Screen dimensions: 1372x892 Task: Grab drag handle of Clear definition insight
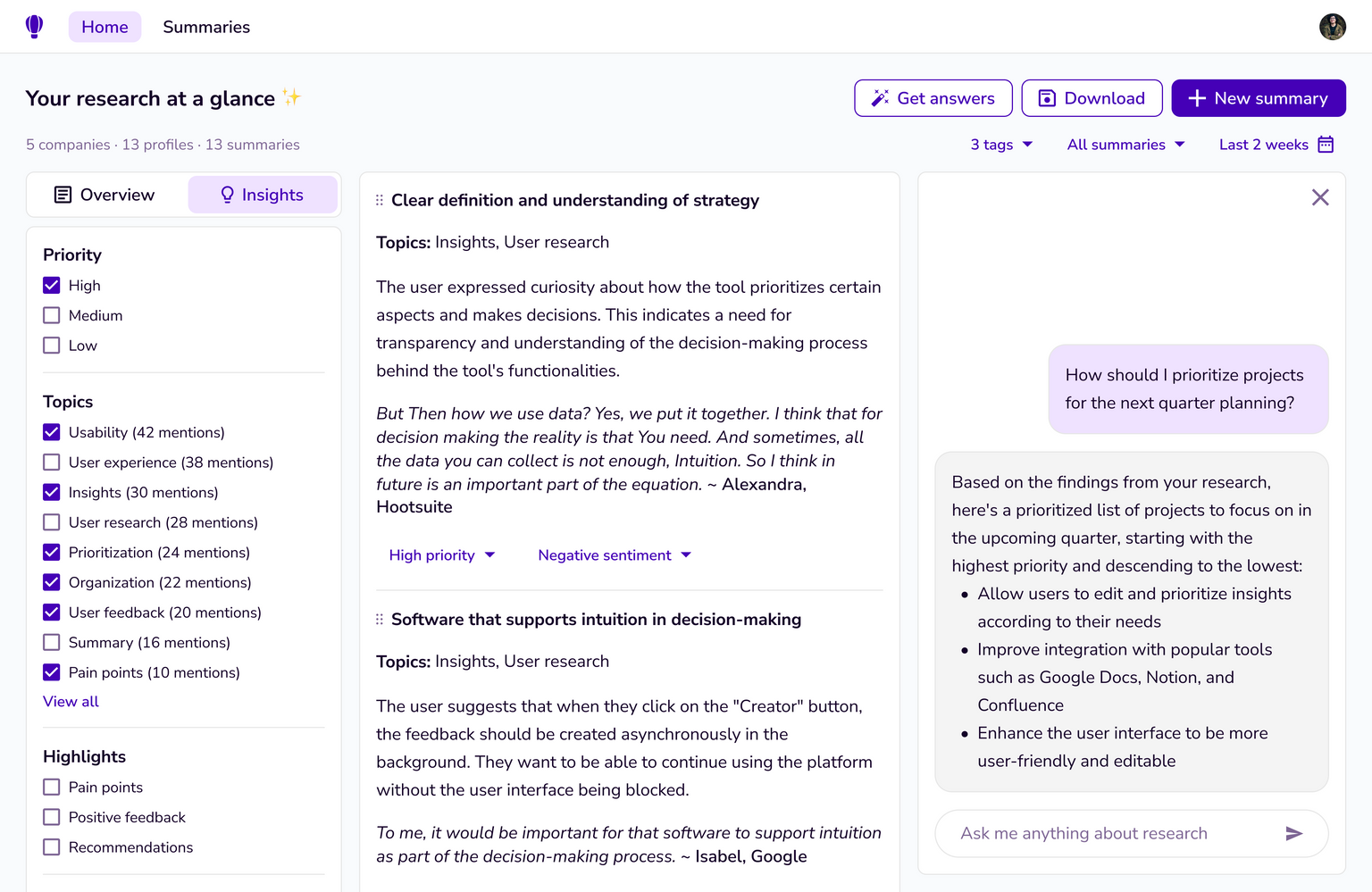pyautogui.click(x=380, y=200)
